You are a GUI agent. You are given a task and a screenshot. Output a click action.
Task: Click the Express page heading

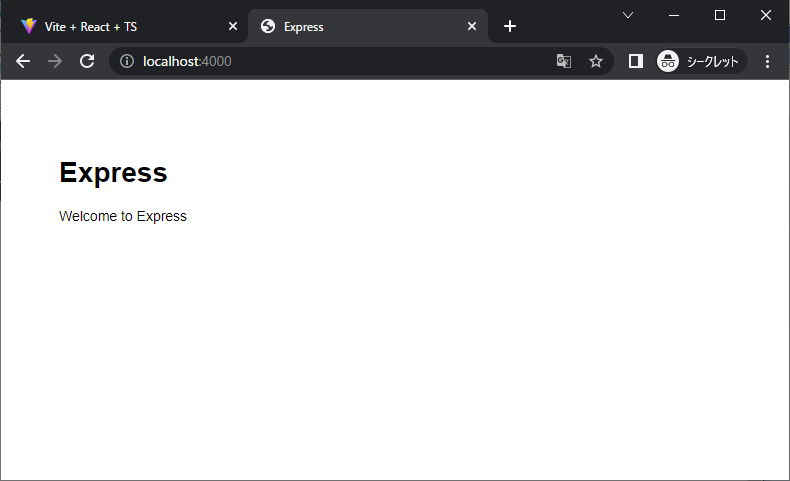113,172
